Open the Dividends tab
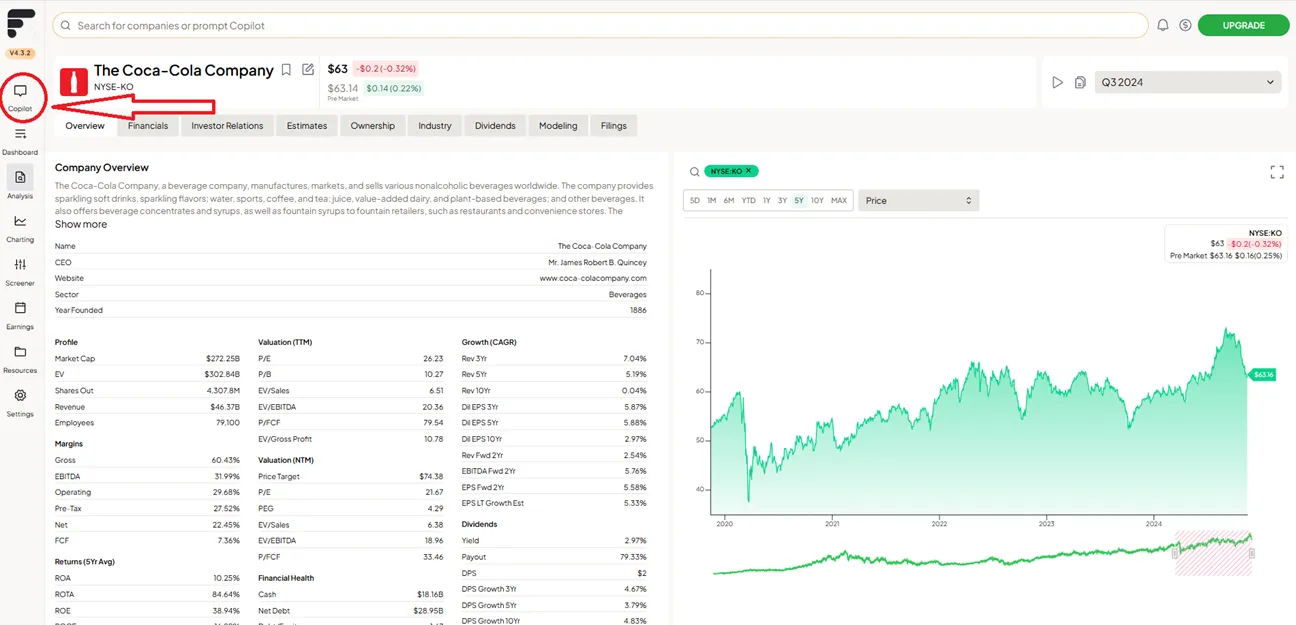Image resolution: width=1296 pixels, height=625 pixels. pos(495,126)
